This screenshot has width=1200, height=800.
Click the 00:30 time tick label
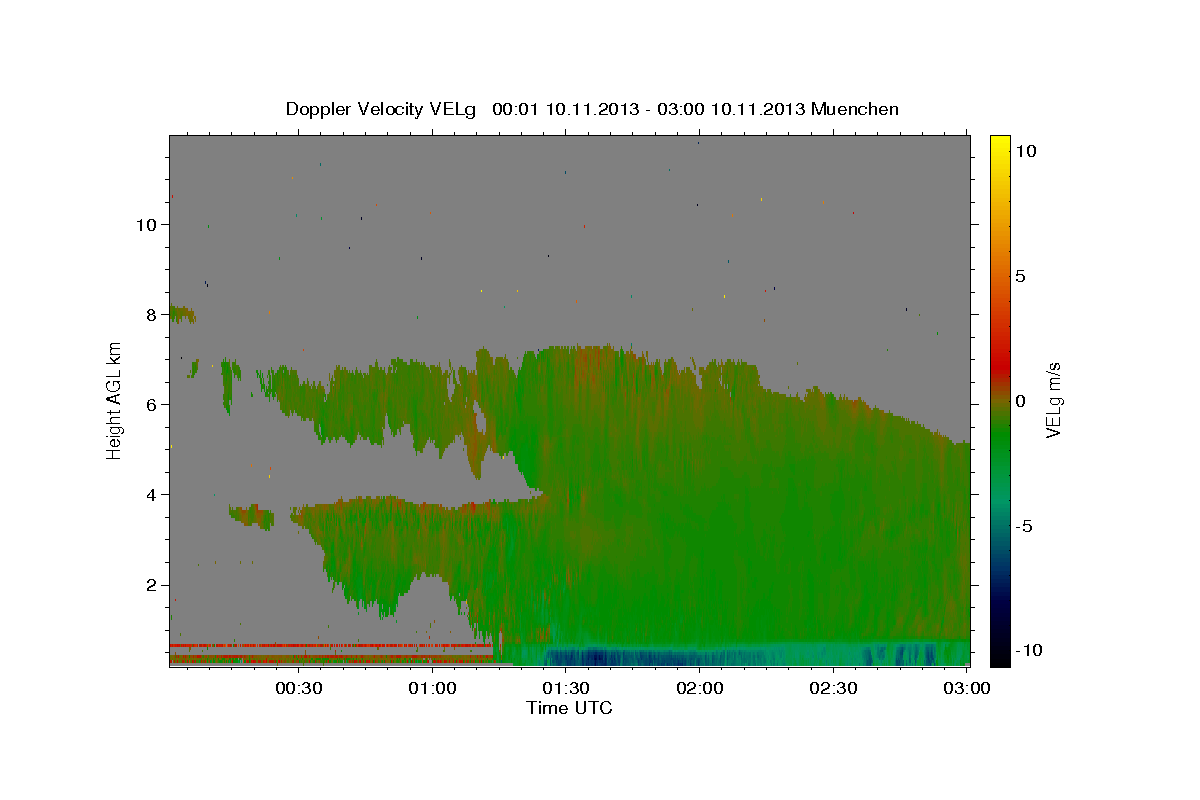pos(298,688)
